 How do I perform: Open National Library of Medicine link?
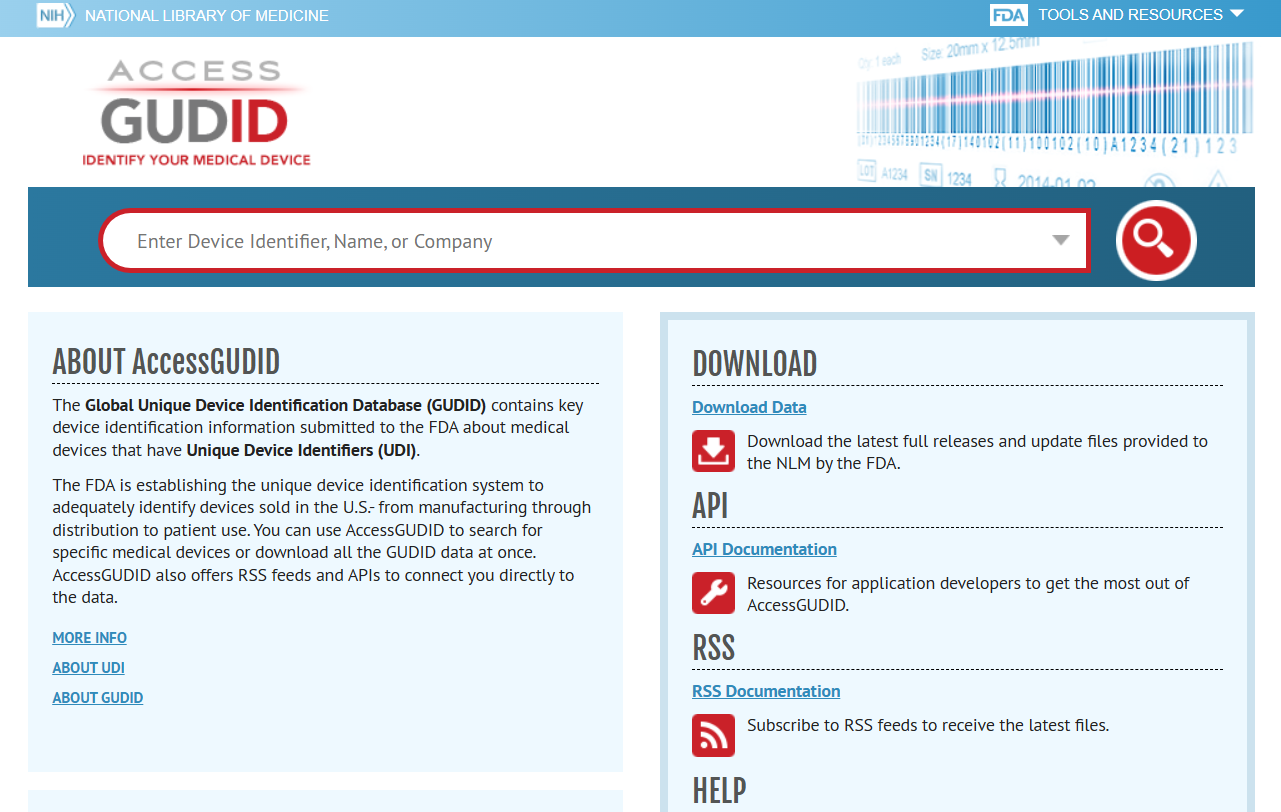(207, 16)
